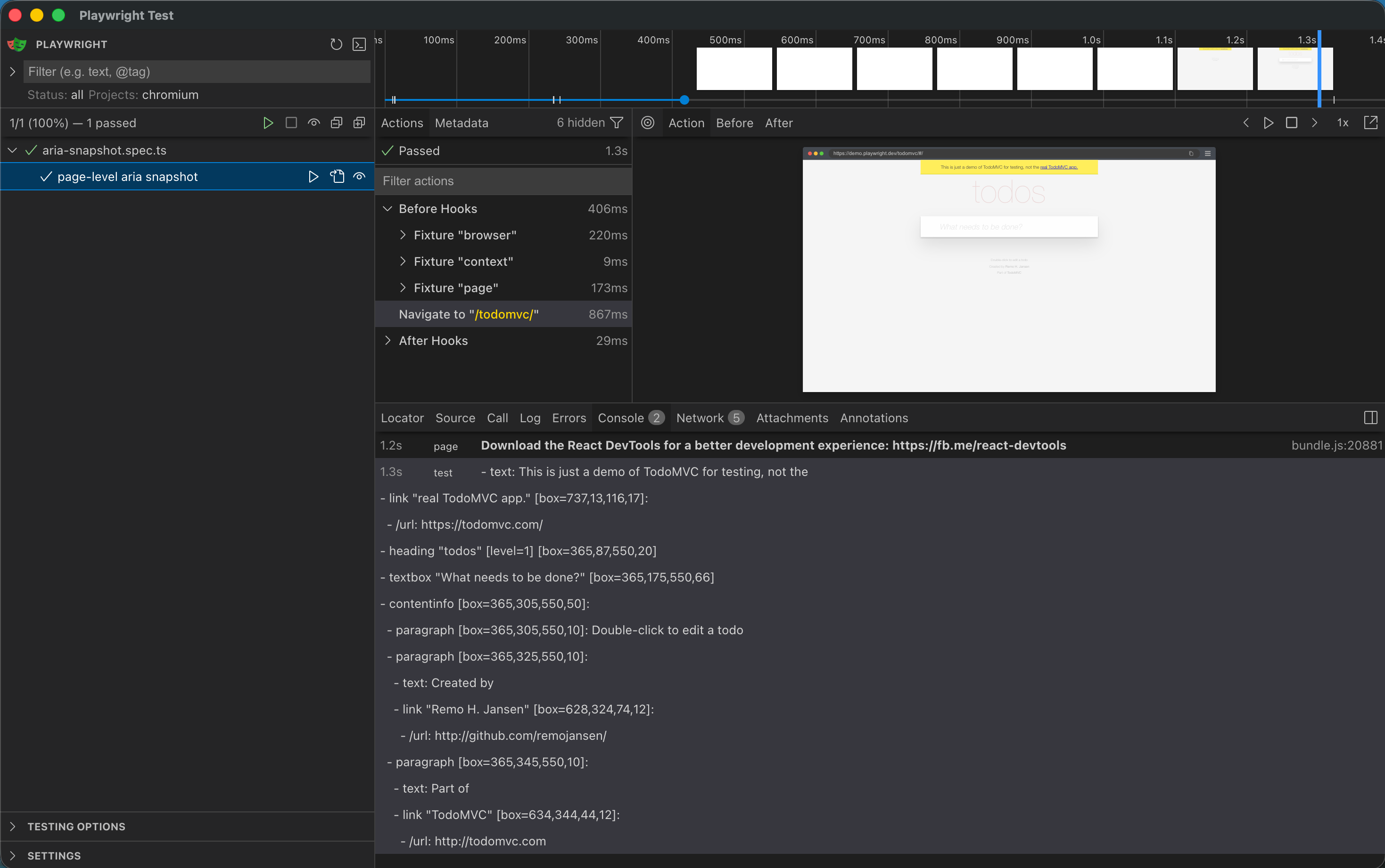Switch to the Actions tab
The image size is (1385, 868).
click(402, 123)
